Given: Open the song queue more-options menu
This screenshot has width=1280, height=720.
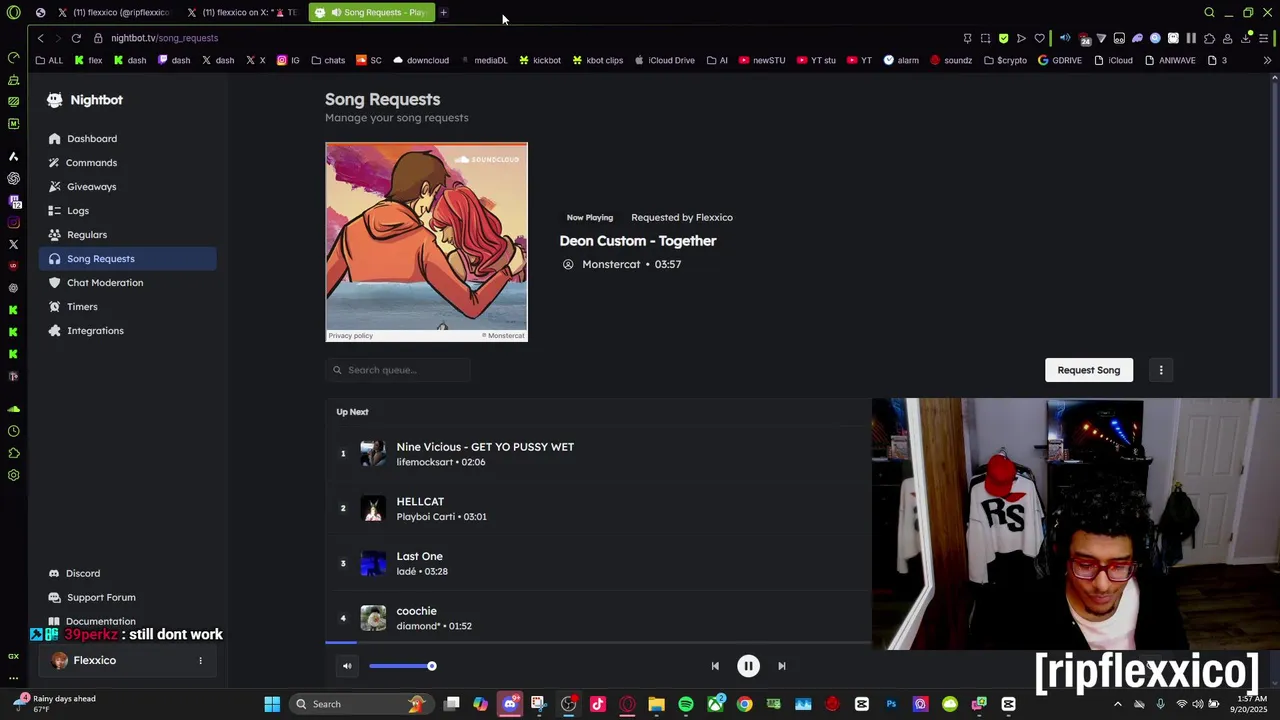Looking at the screenshot, I should click(1161, 370).
